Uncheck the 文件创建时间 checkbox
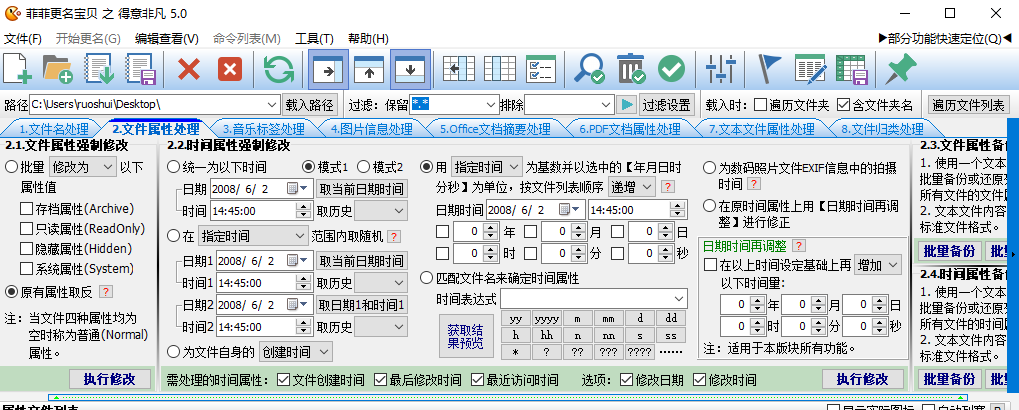The image size is (1019, 410). click(283, 379)
